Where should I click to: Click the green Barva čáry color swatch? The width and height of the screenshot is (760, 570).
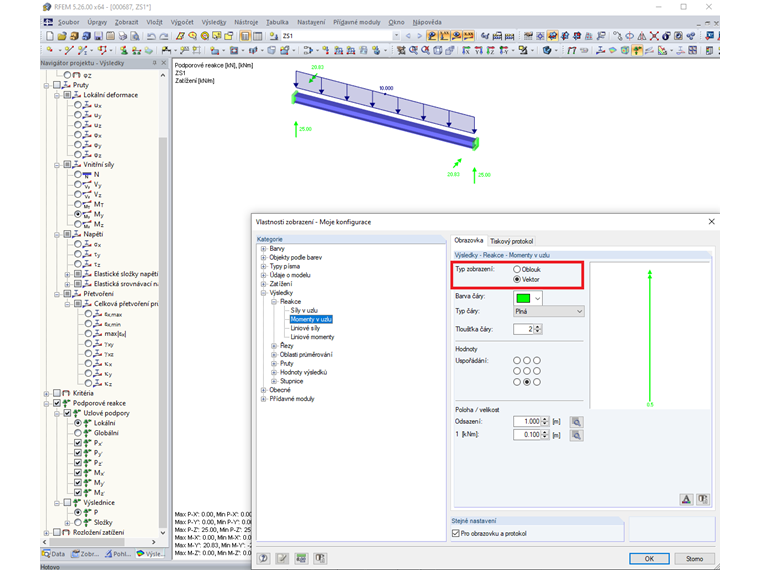point(523,298)
